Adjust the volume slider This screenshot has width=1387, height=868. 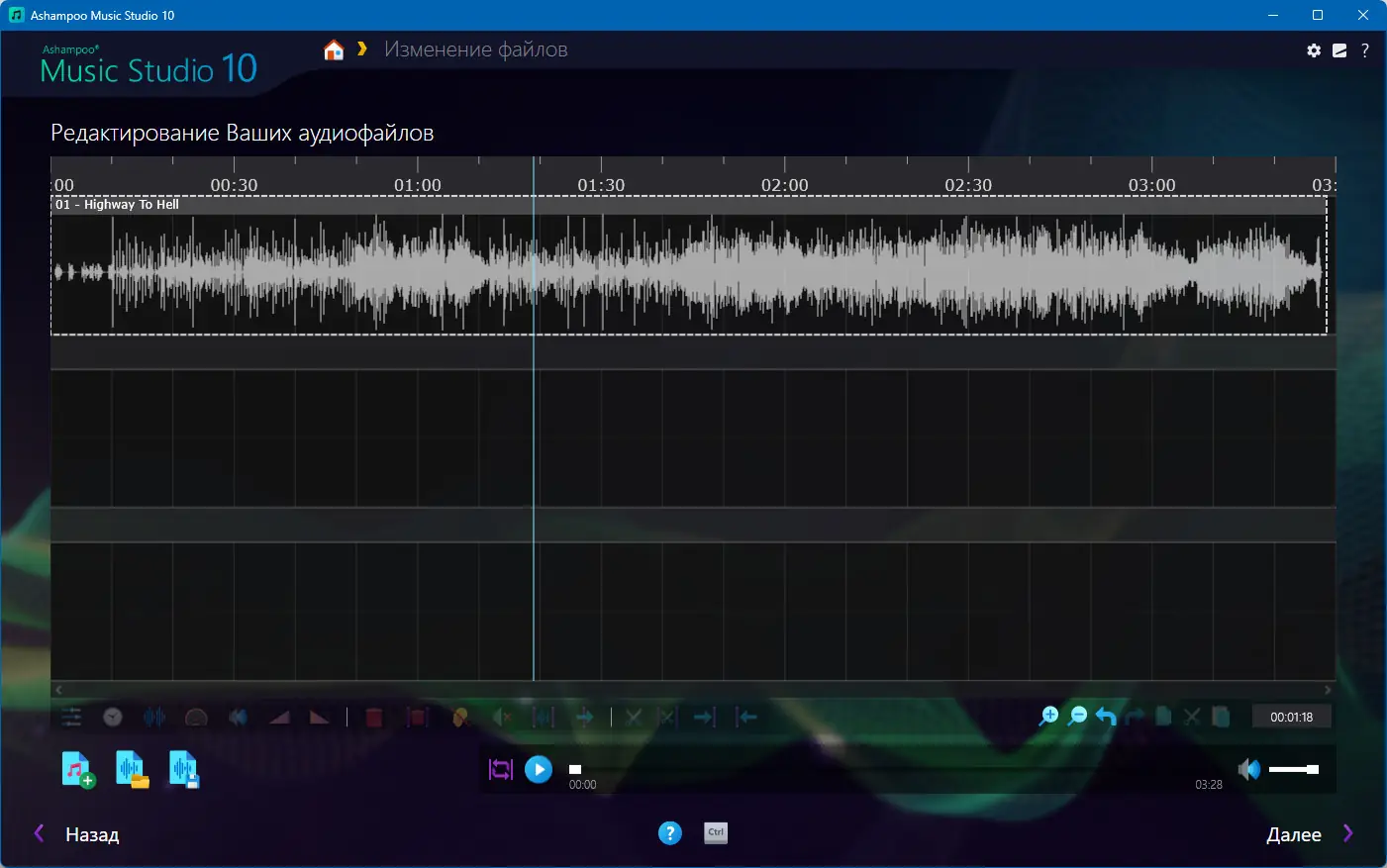pyautogui.click(x=1294, y=769)
